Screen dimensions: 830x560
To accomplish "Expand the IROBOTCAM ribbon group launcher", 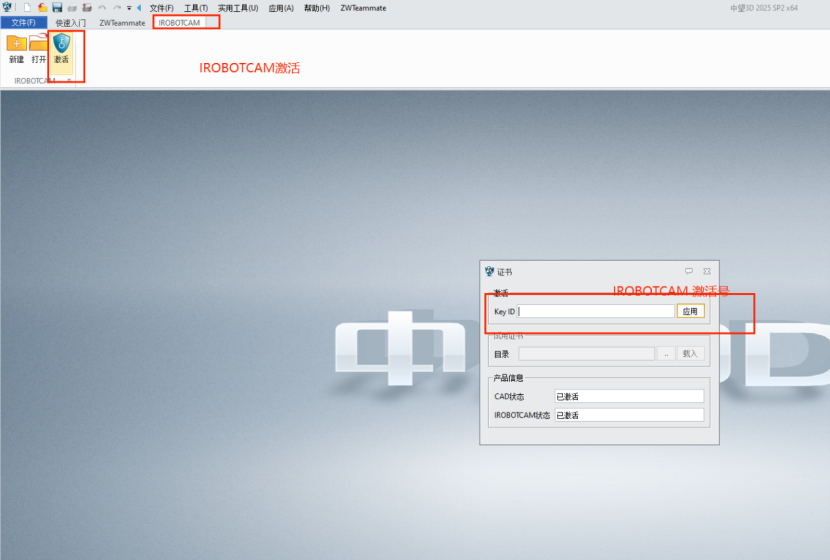I will point(69,81).
